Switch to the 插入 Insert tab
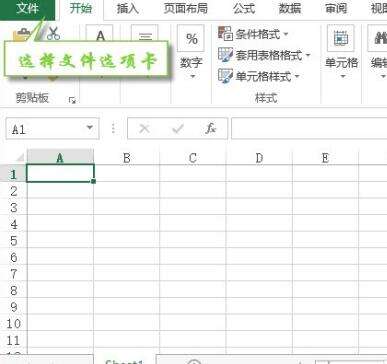Screen dimensions: 387x364 tap(127, 8)
